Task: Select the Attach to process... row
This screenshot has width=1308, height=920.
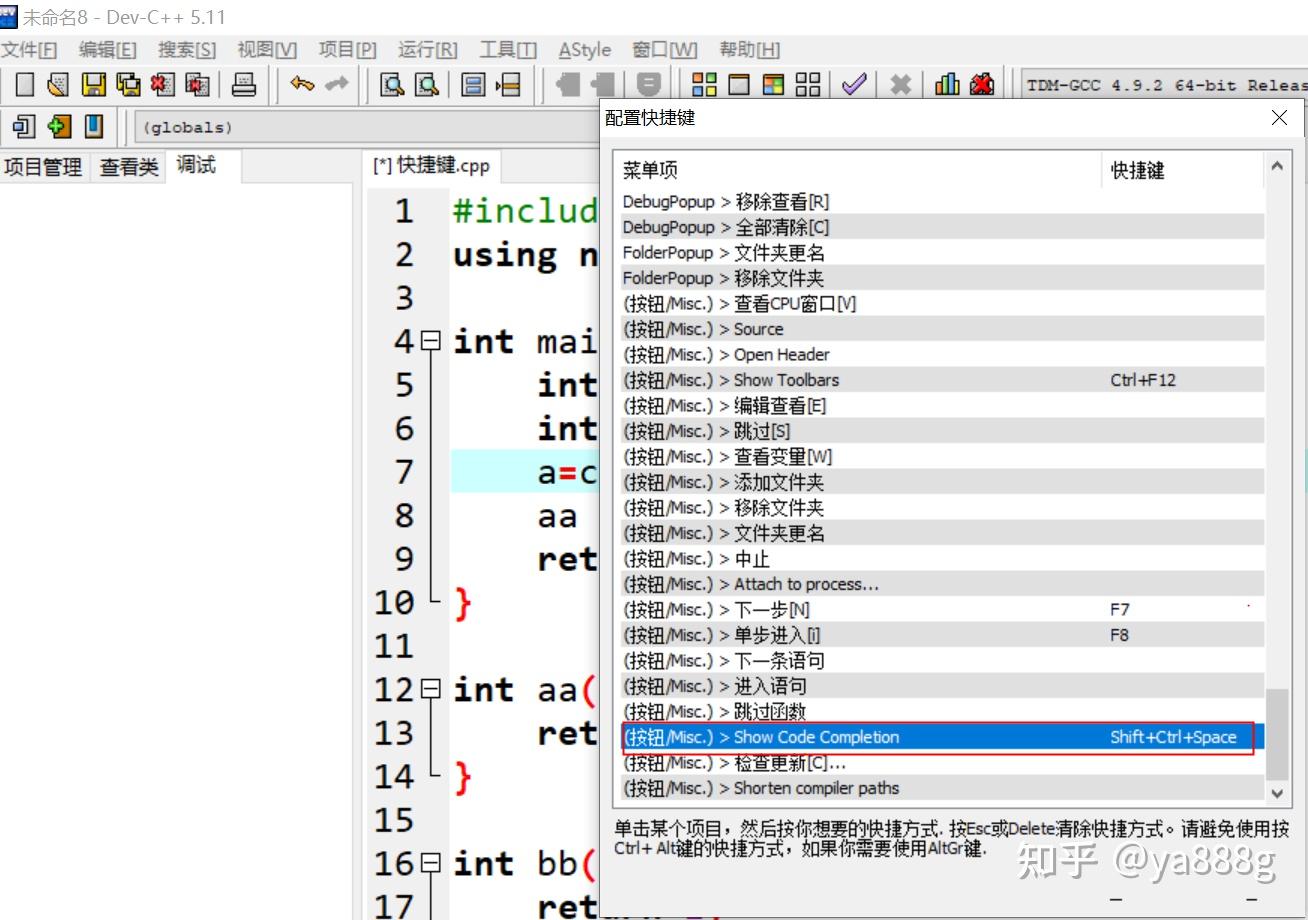Action: pyautogui.click(x=942, y=584)
